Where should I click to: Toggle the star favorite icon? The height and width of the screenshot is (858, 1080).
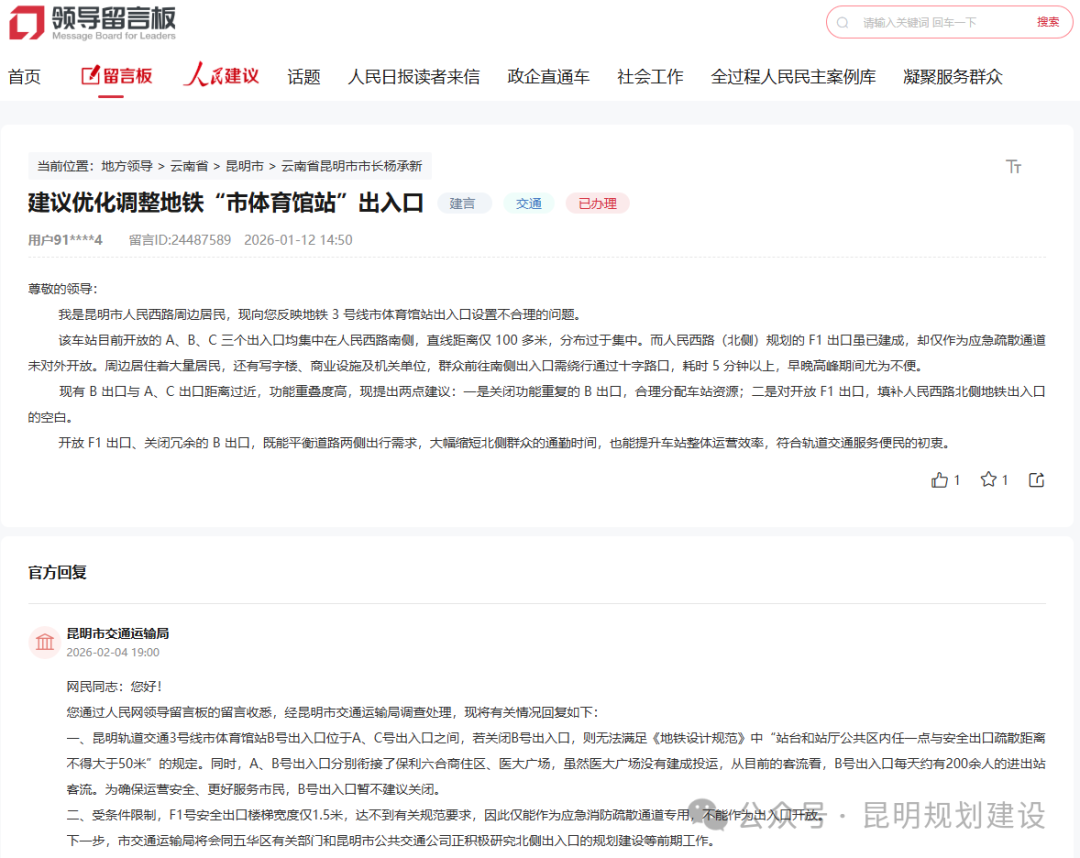986,480
